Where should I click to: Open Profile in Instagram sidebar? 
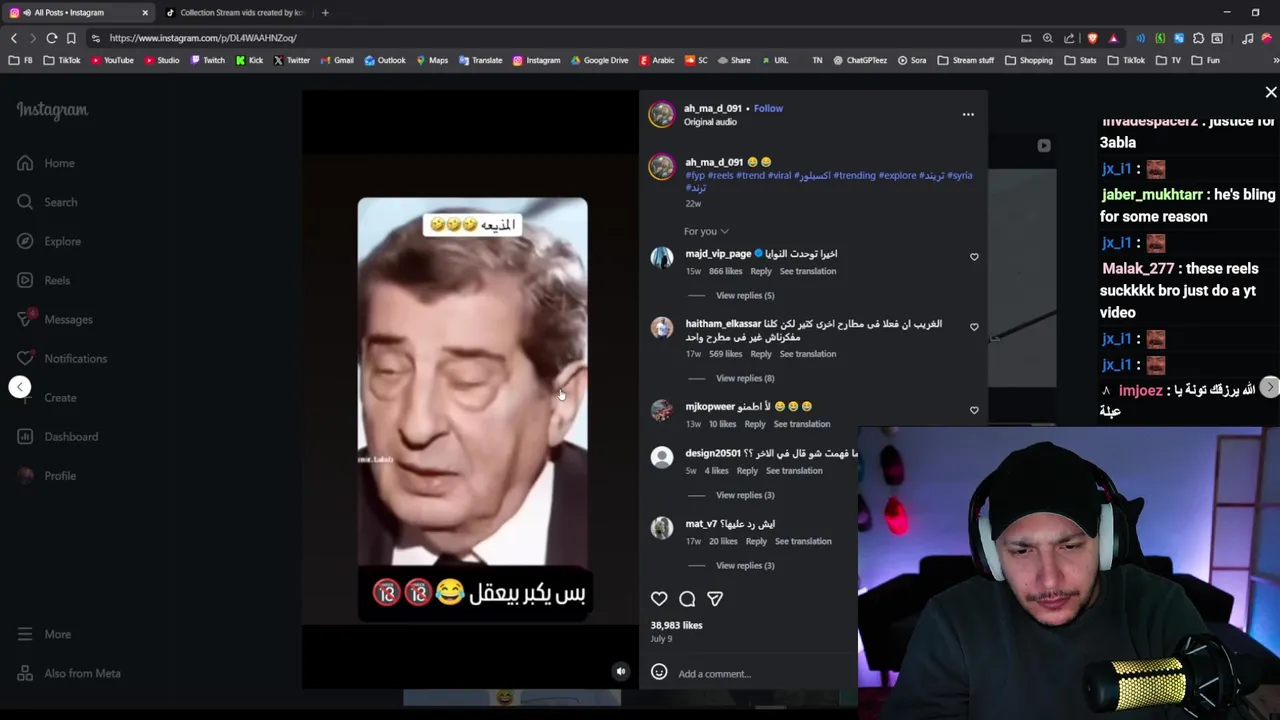[x=47, y=475]
